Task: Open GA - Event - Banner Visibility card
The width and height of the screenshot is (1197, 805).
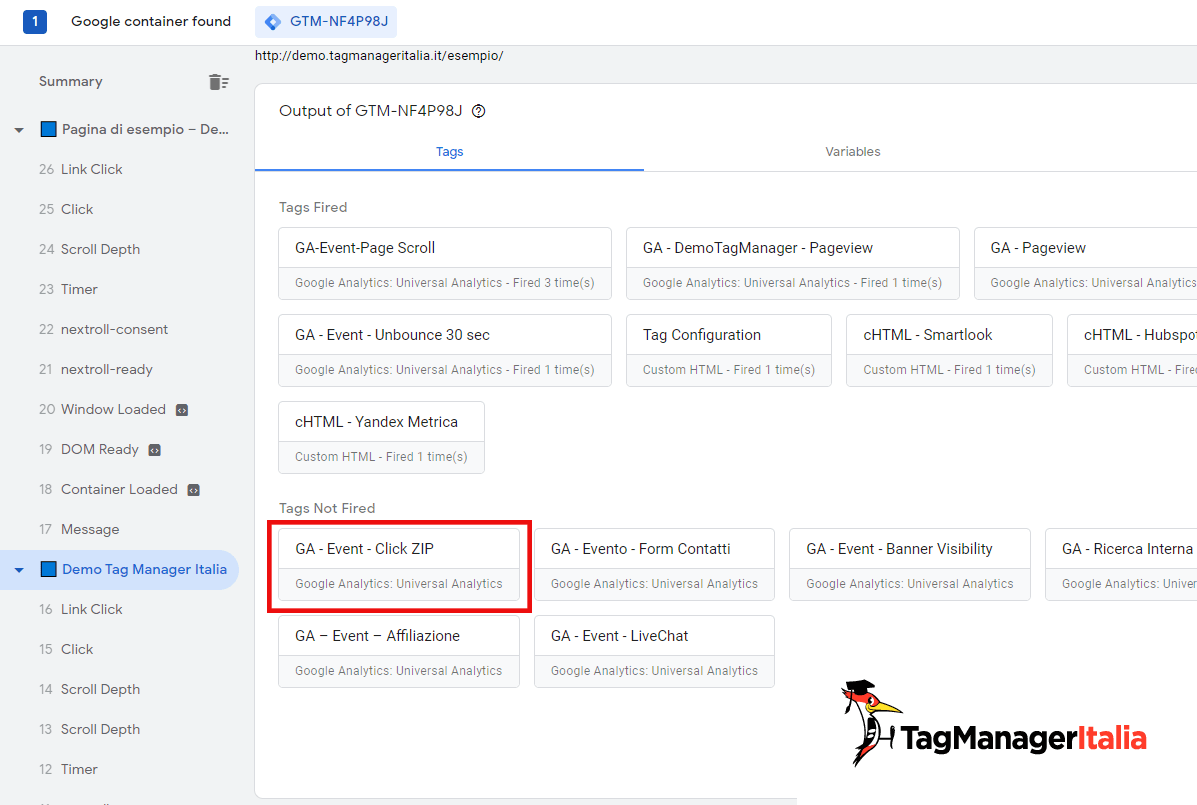Action: 910,565
